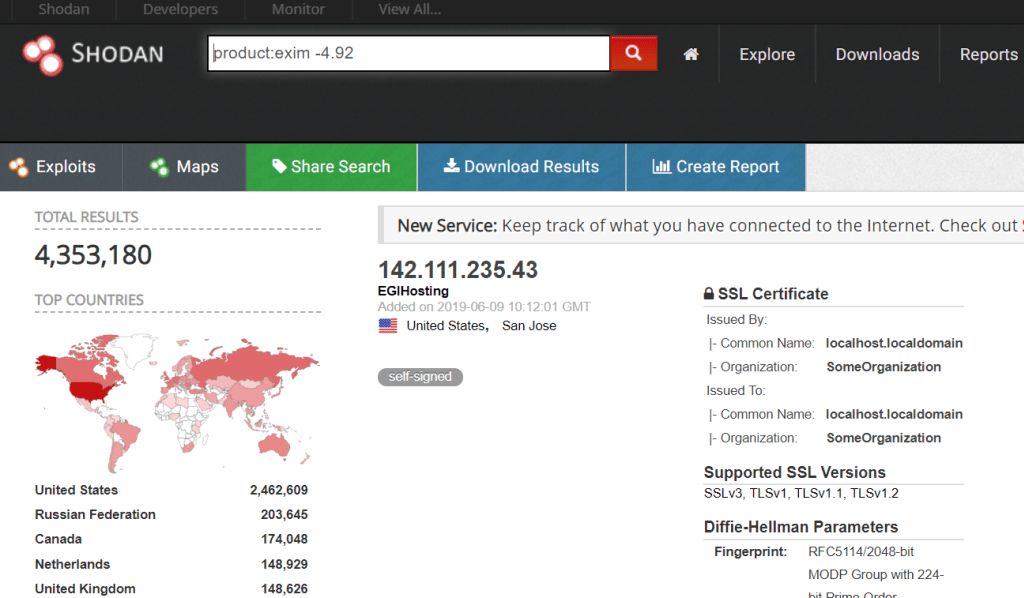Click the red search magnifier button

633,53
